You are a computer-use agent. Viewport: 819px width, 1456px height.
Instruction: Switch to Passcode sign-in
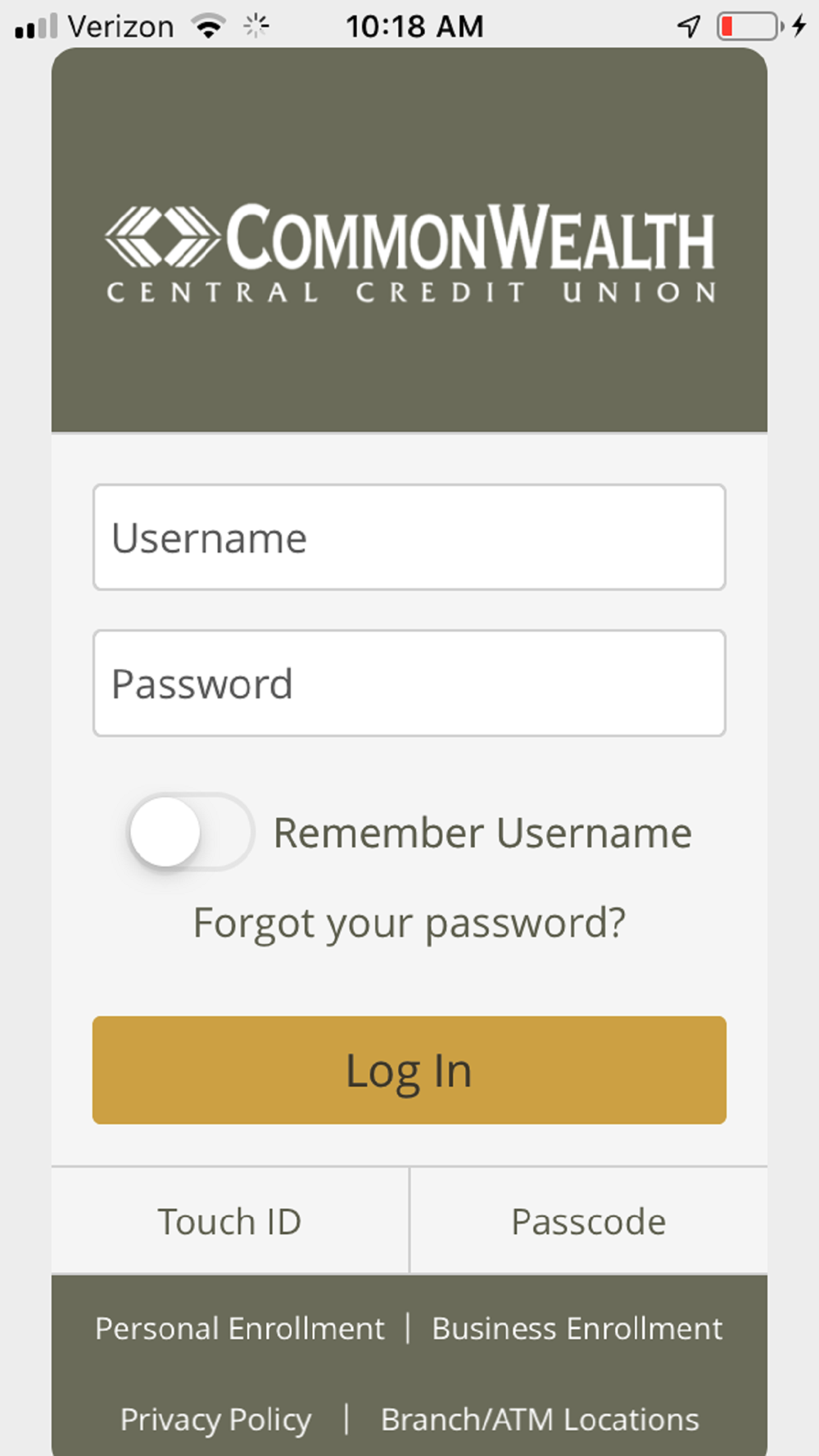pyautogui.click(x=589, y=1222)
